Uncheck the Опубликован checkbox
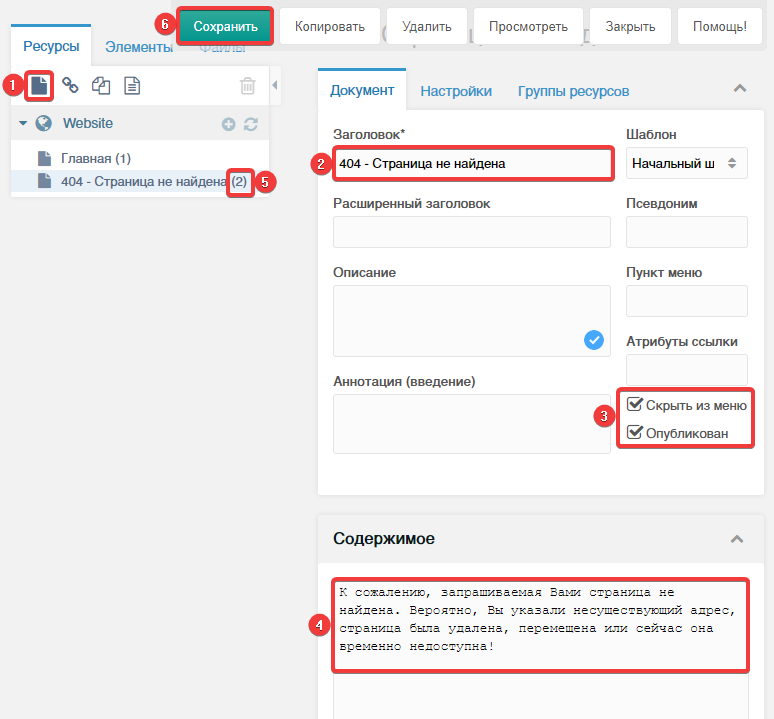Image resolution: width=774 pixels, height=719 pixels. (635, 433)
